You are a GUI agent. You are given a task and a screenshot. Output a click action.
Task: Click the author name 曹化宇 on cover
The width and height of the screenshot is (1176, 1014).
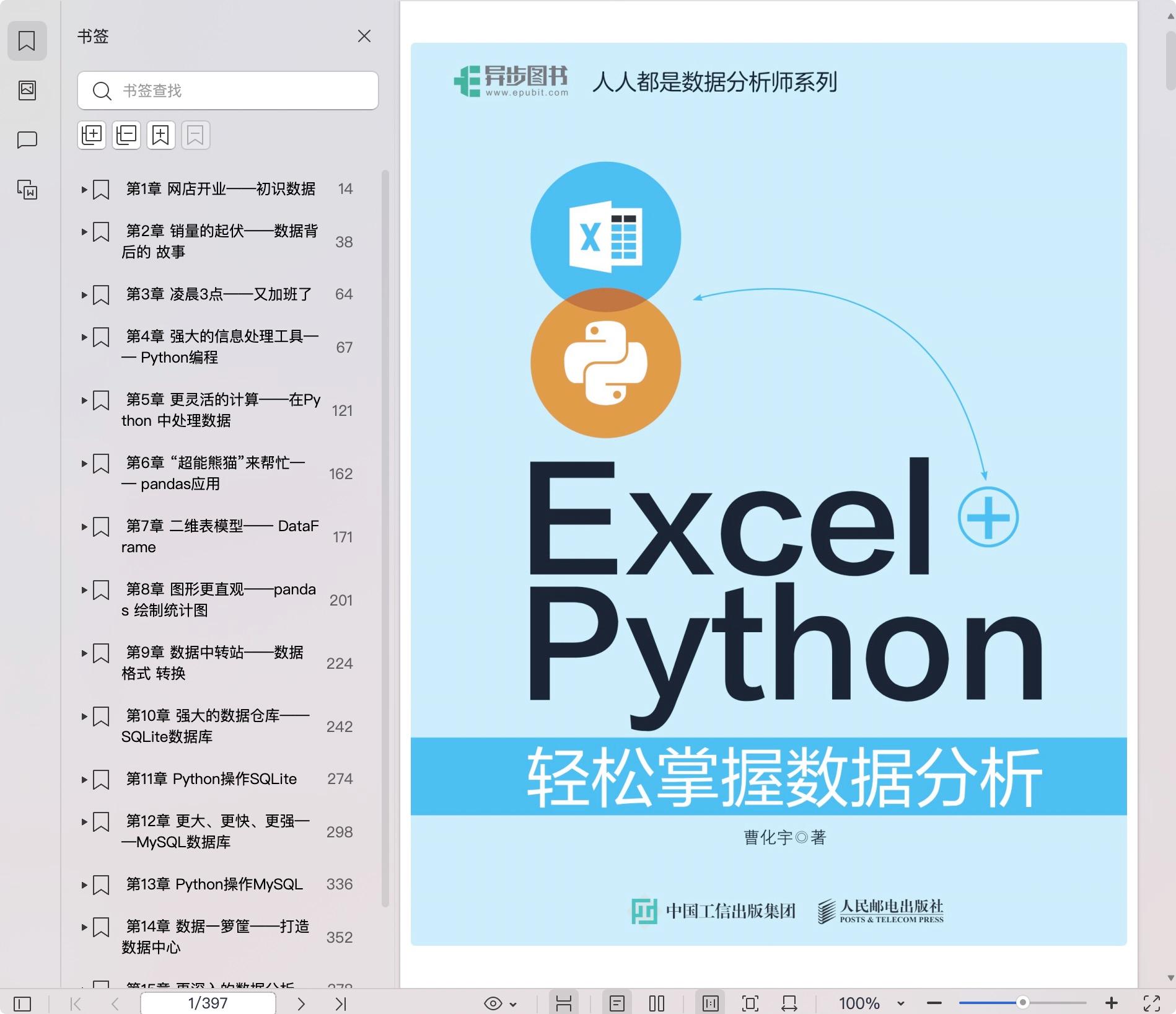[x=768, y=837]
